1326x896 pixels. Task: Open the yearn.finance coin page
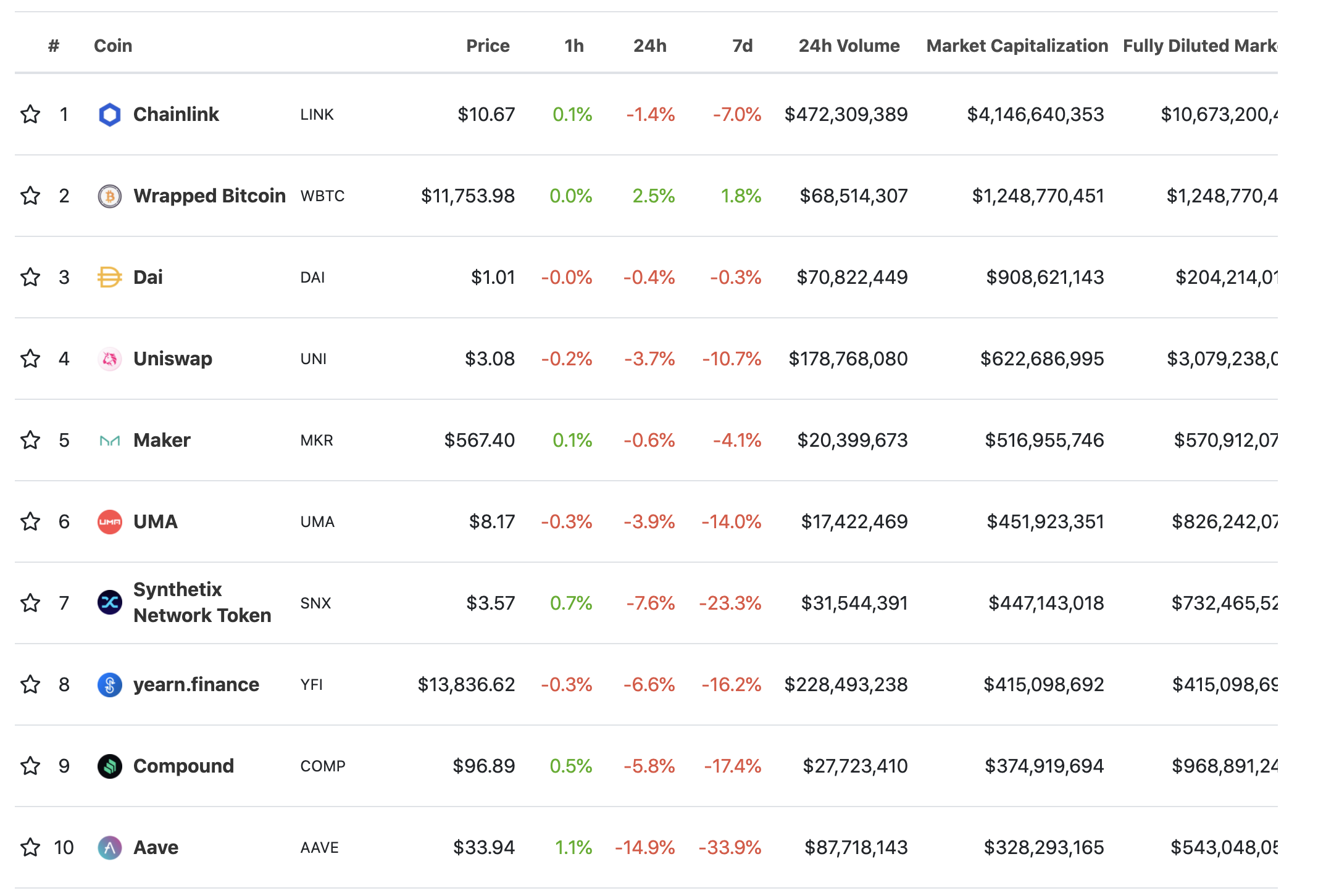[196, 684]
